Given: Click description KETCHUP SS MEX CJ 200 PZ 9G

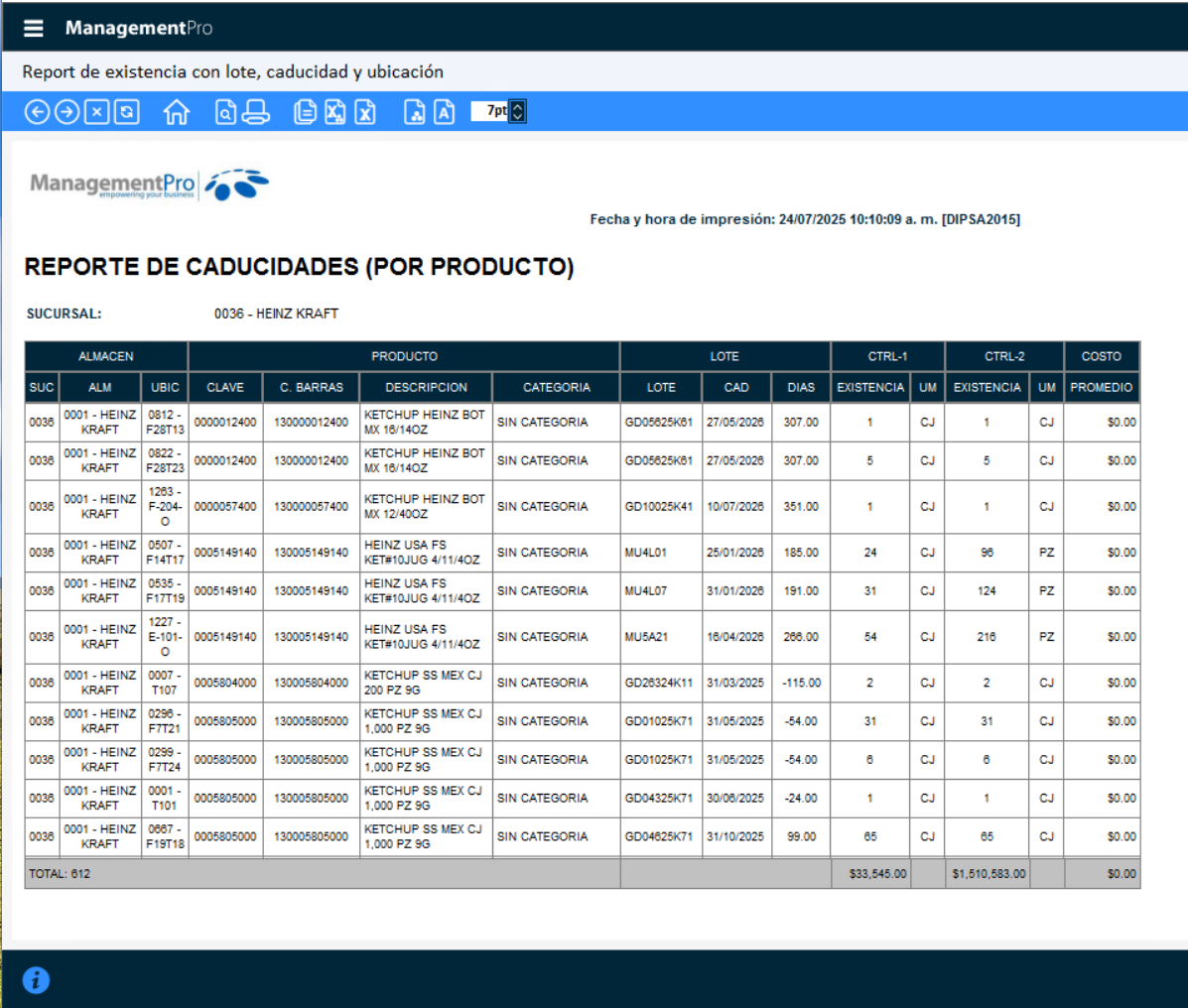Looking at the screenshot, I should click(x=426, y=684).
